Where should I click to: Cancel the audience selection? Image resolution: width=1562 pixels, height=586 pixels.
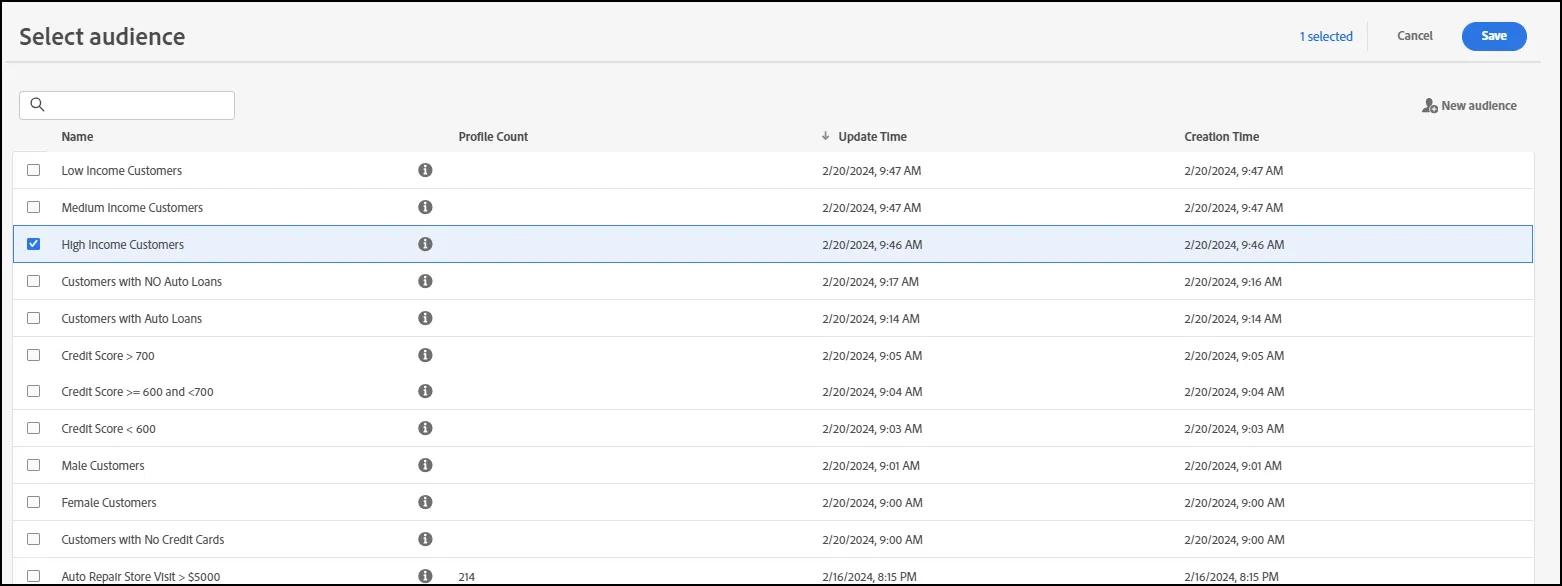tap(1414, 36)
